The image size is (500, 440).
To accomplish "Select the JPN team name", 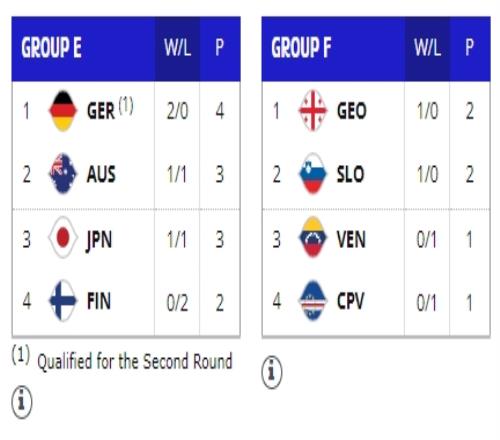I will (99, 240).
